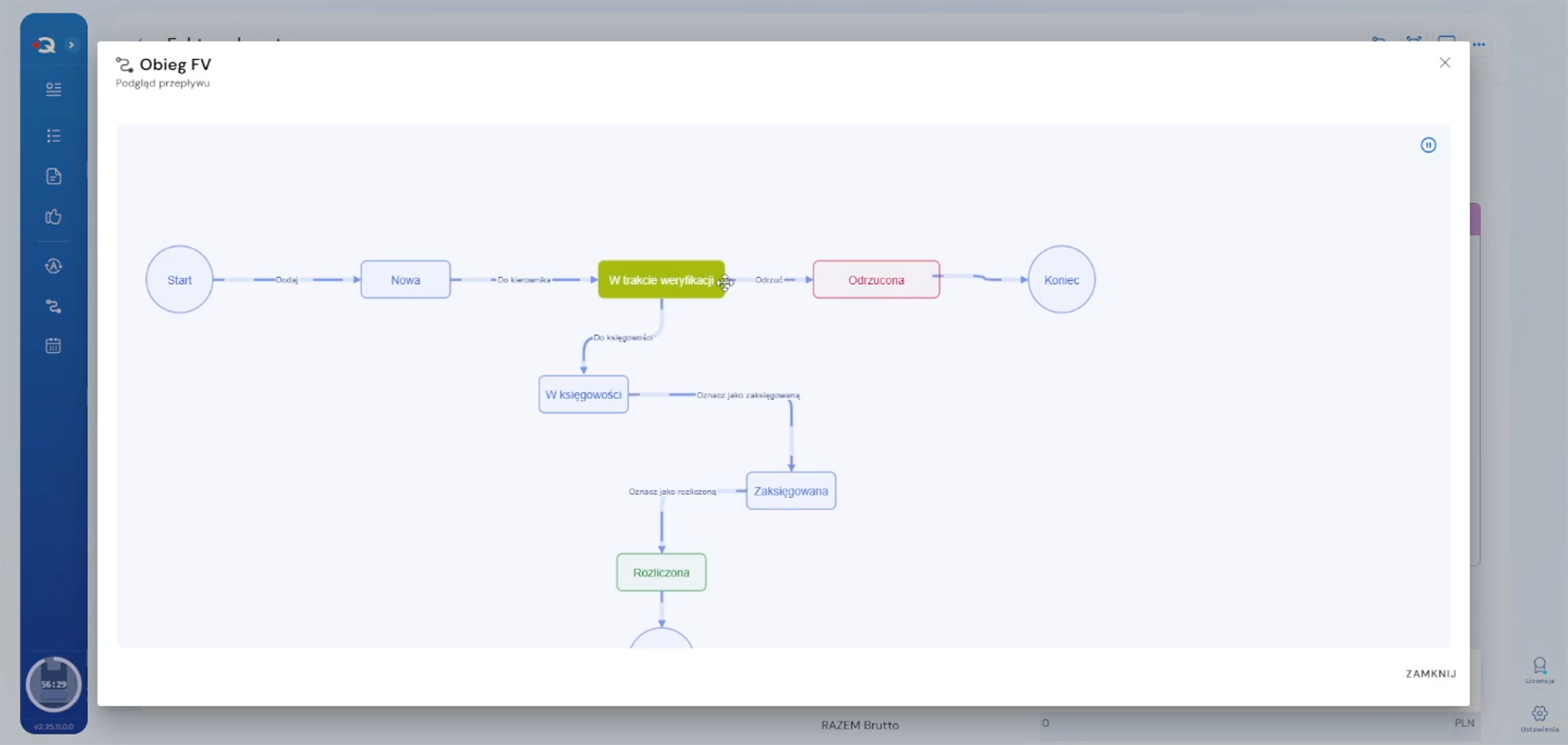The width and height of the screenshot is (1568, 745).
Task: Click the thumbs-up approvals sidebar icon
Action: click(53, 217)
